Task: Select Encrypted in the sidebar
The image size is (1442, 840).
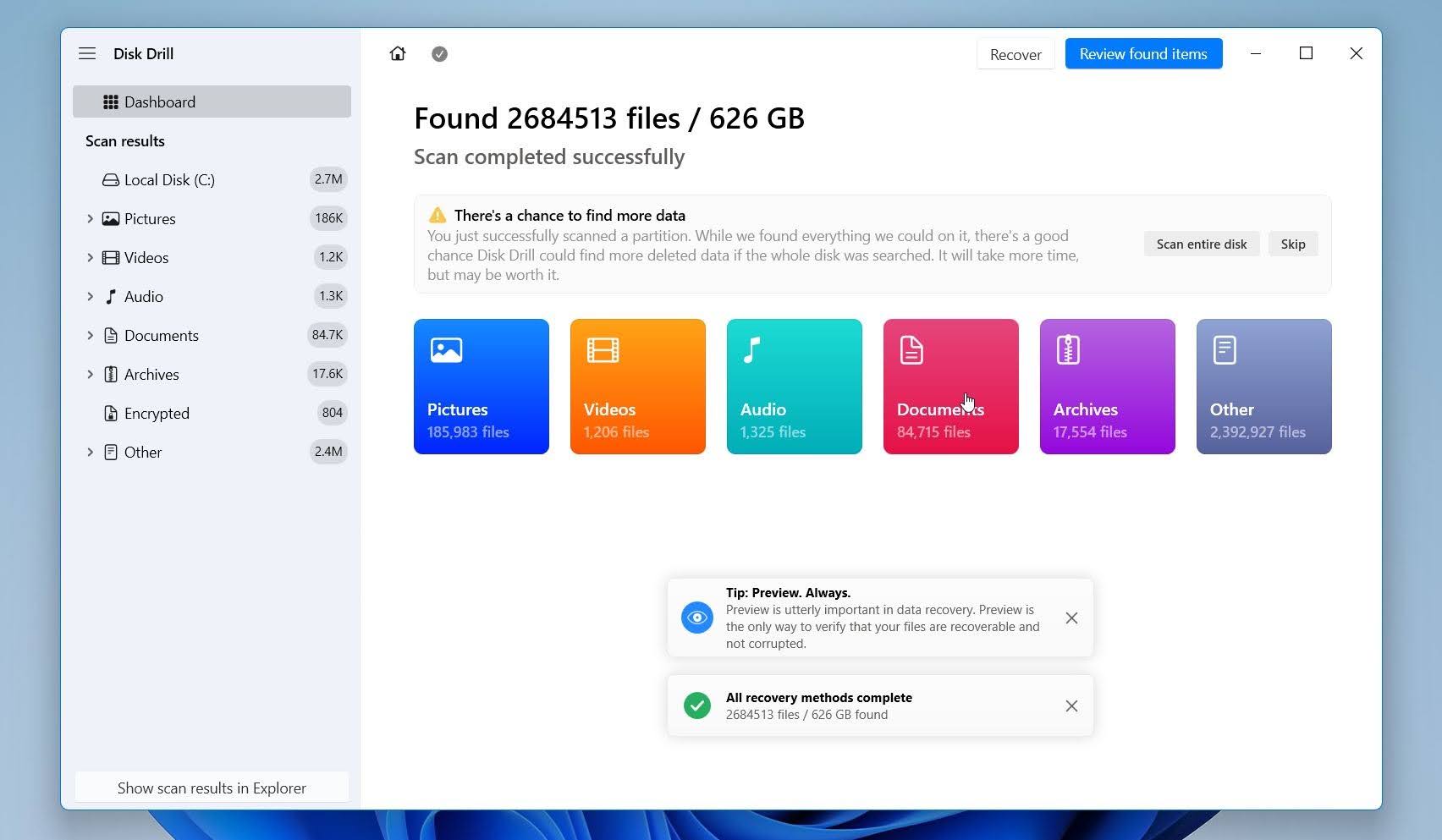Action: (157, 414)
